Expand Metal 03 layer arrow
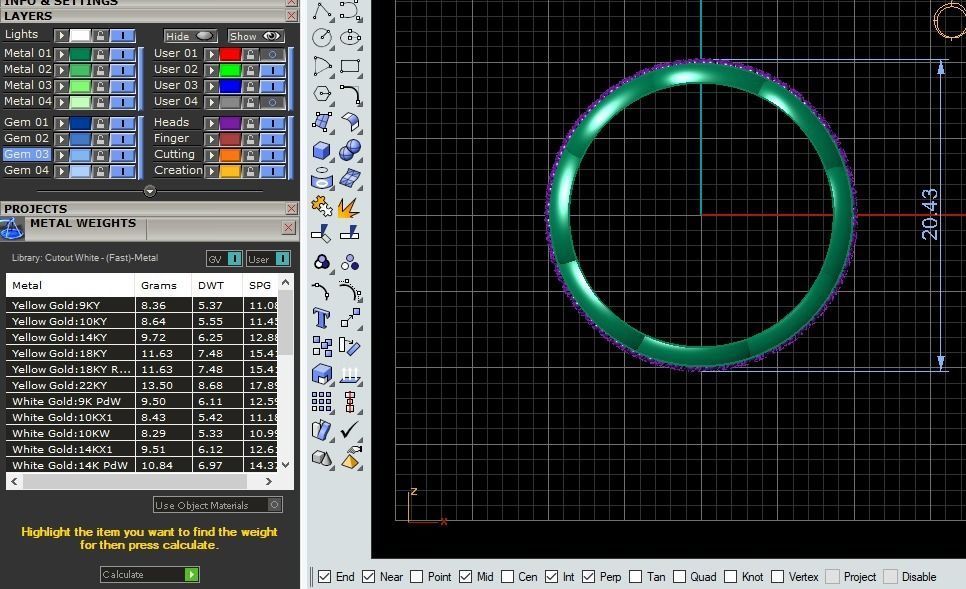 tap(61, 86)
